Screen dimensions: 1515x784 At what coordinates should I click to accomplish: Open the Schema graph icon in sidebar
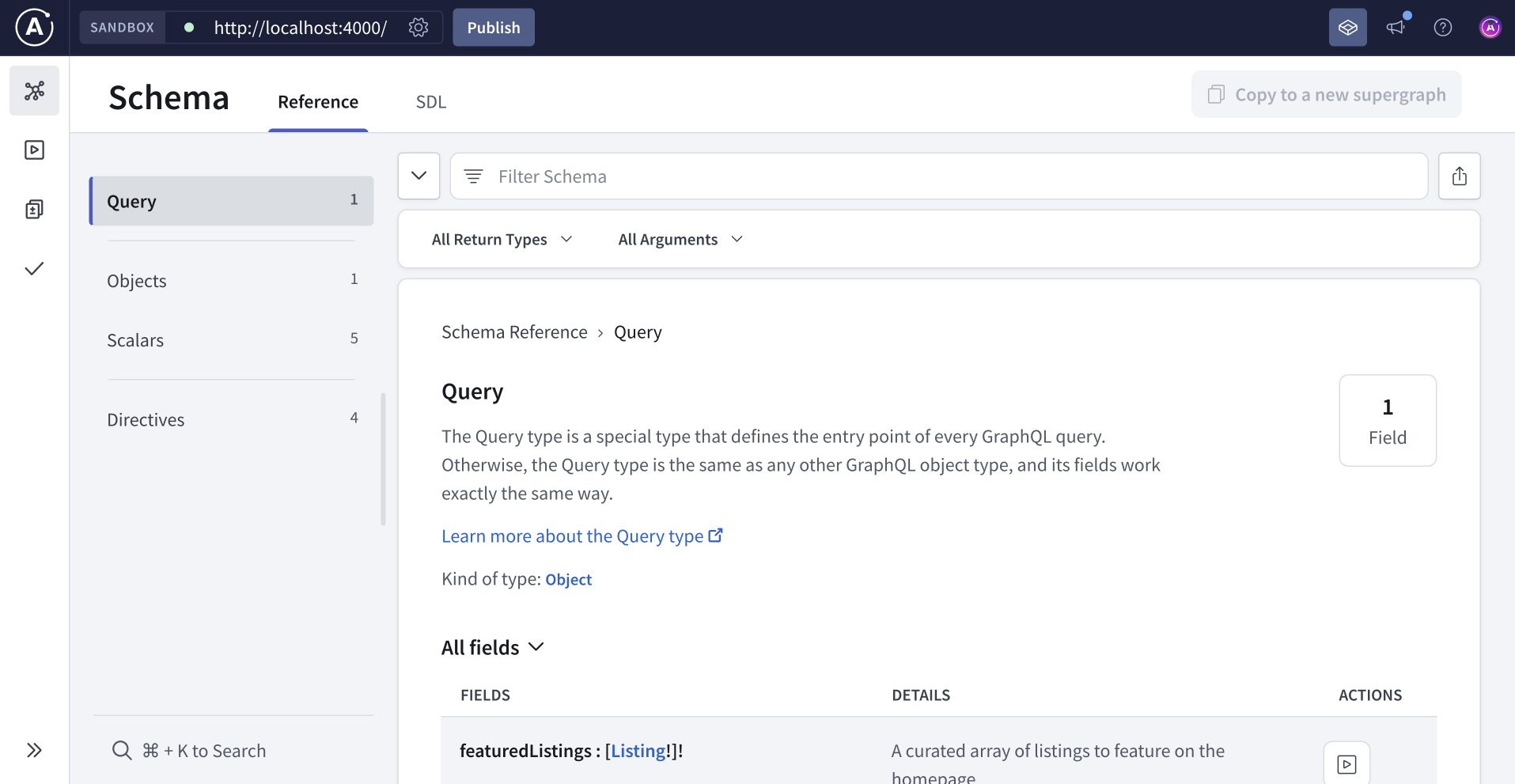(34, 90)
